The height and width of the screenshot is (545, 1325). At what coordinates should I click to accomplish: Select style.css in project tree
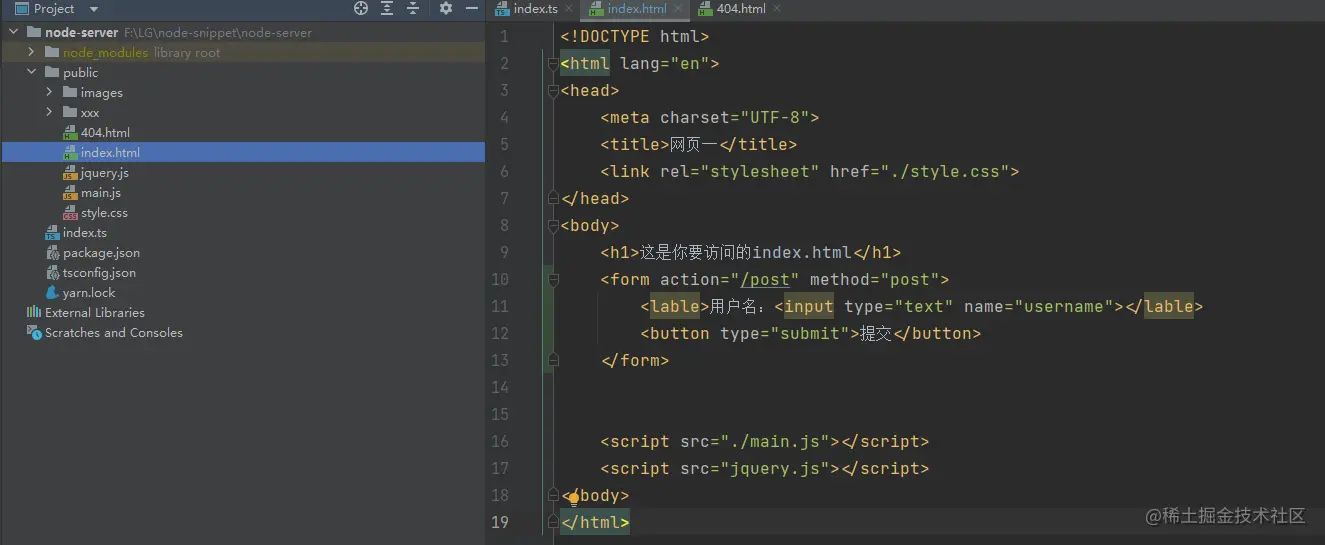point(104,212)
